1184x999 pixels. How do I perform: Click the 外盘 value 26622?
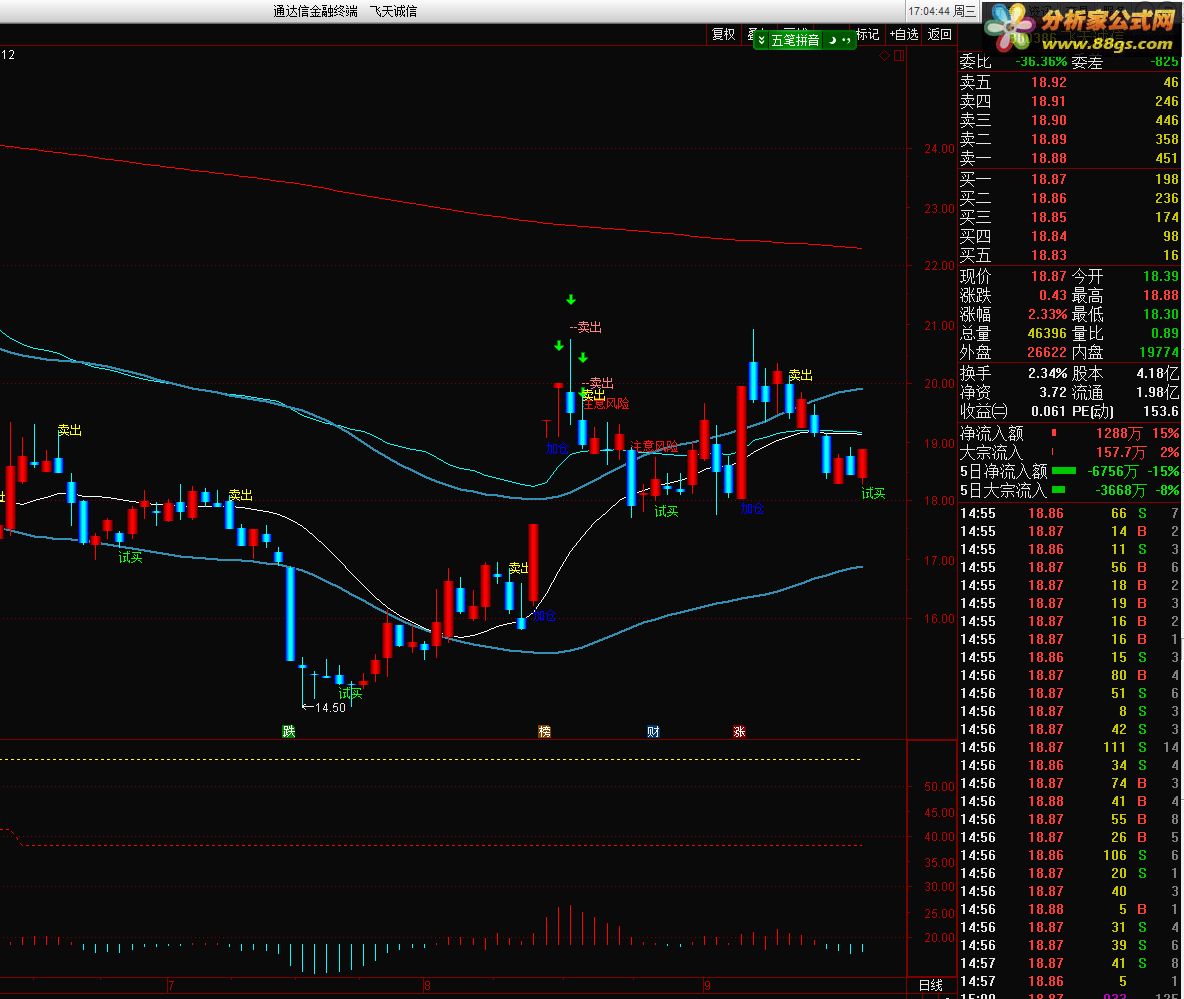pos(1047,352)
